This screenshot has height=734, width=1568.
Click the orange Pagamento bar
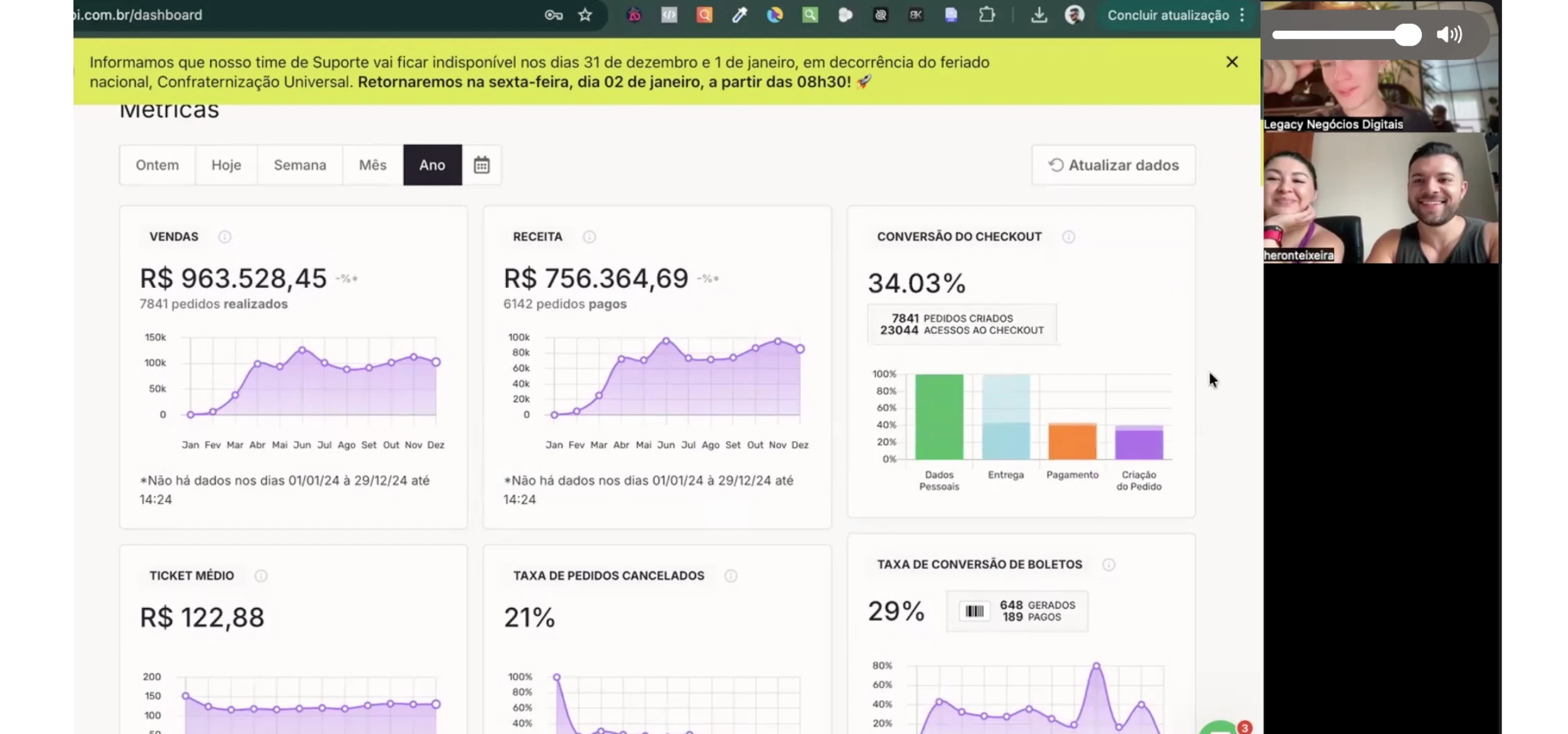tap(1072, 442)
